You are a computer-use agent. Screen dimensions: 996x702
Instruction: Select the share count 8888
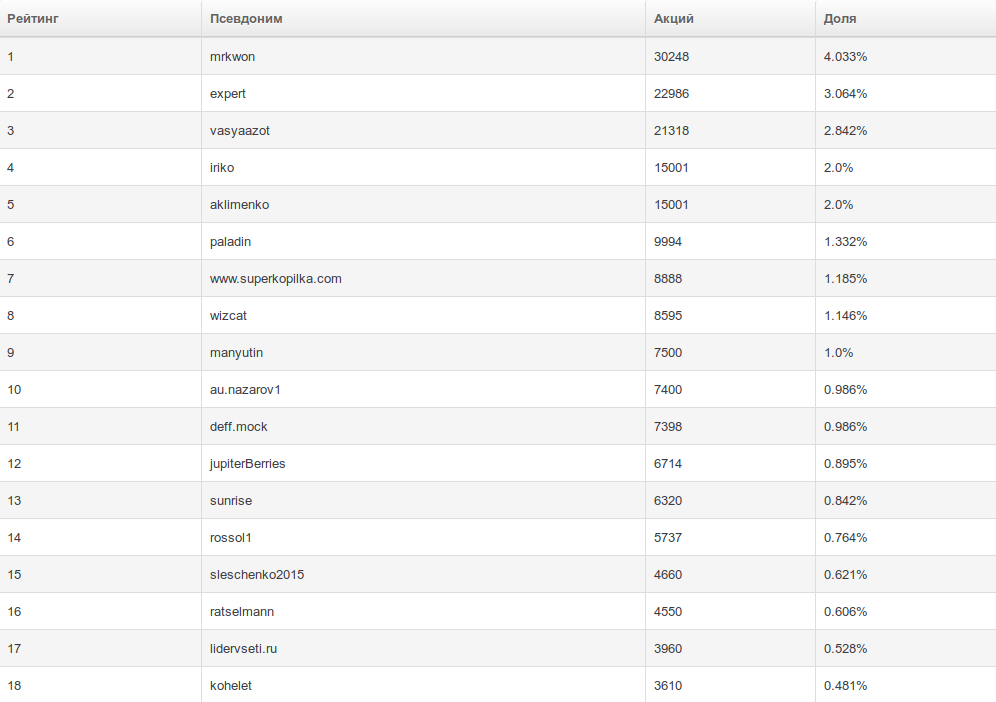[668, 279]
